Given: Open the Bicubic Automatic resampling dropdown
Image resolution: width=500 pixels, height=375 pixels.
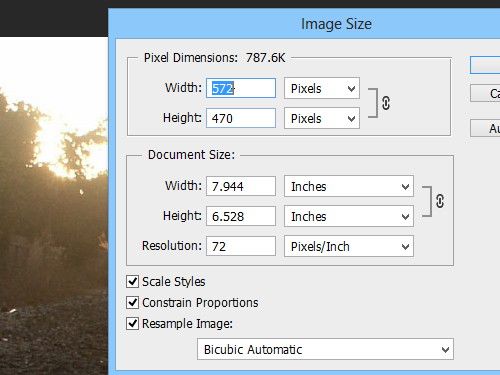Looking at the screenshot, I should (325, 349).
